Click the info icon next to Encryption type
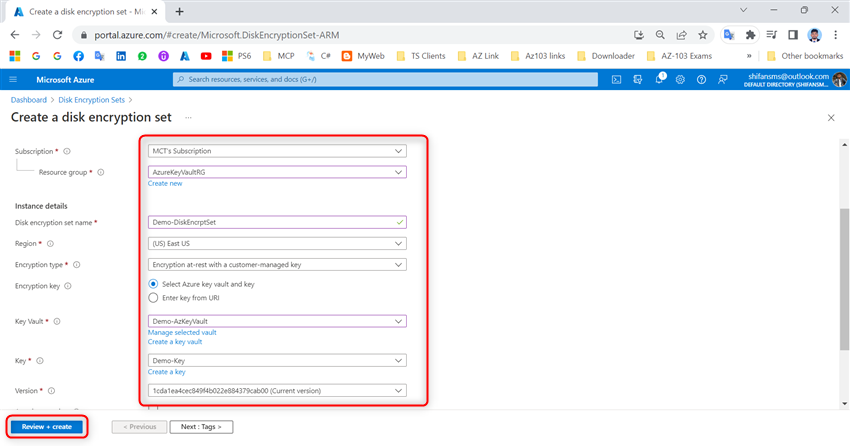The width and height of the screenshot is (850, 446). [76, 265]
